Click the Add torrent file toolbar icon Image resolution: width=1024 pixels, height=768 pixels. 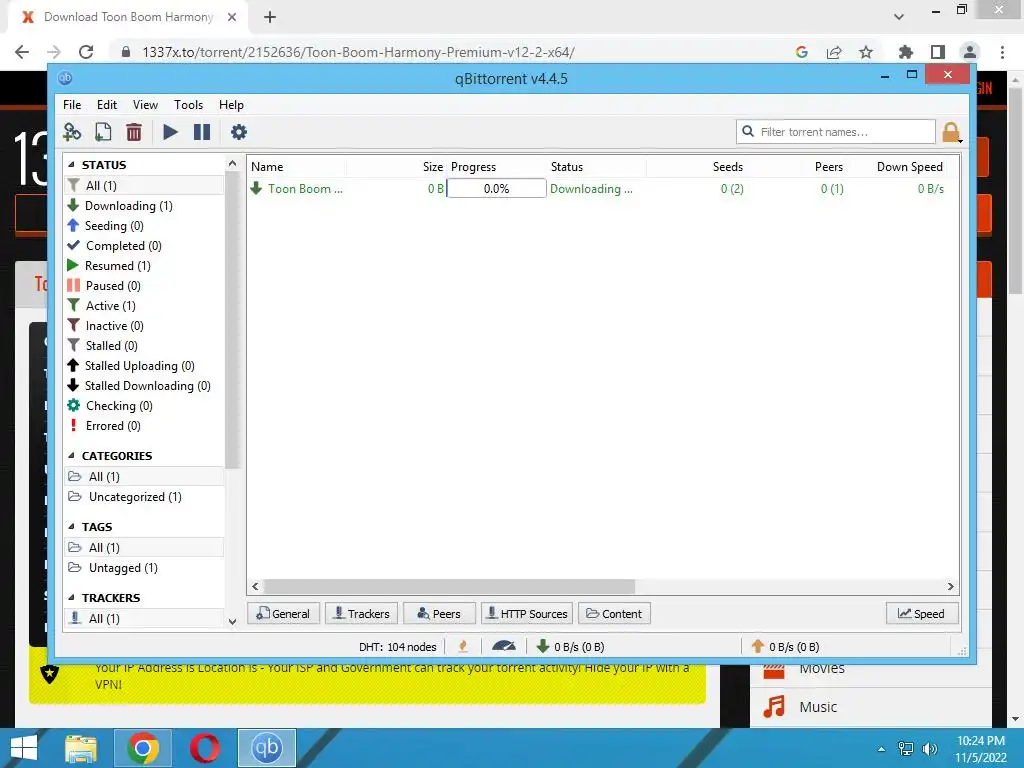103,132
